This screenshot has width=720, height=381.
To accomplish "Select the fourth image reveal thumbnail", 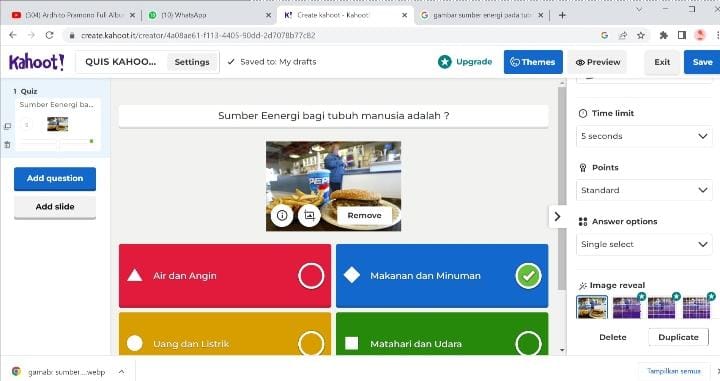I will tap(697, 307).
